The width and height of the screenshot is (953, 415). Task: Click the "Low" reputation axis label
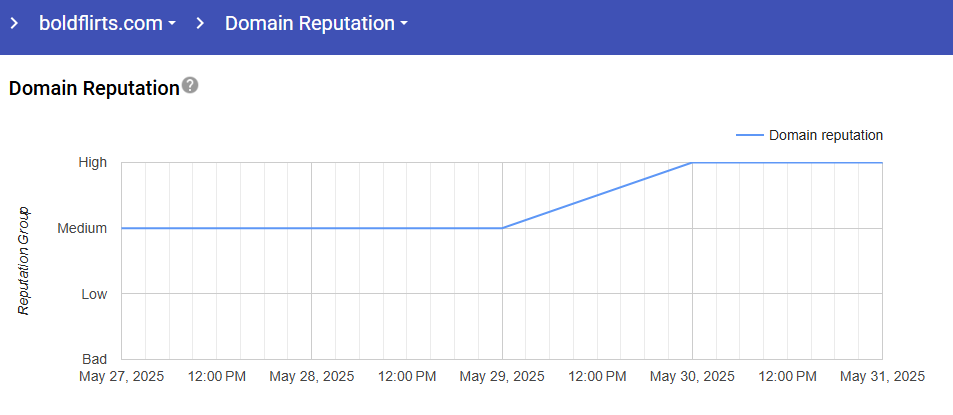point(94,294)
